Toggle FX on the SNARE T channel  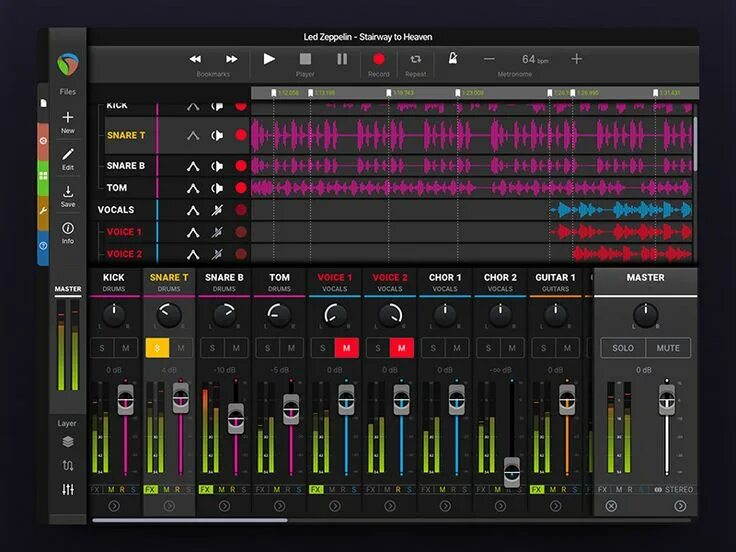[150, 490]
